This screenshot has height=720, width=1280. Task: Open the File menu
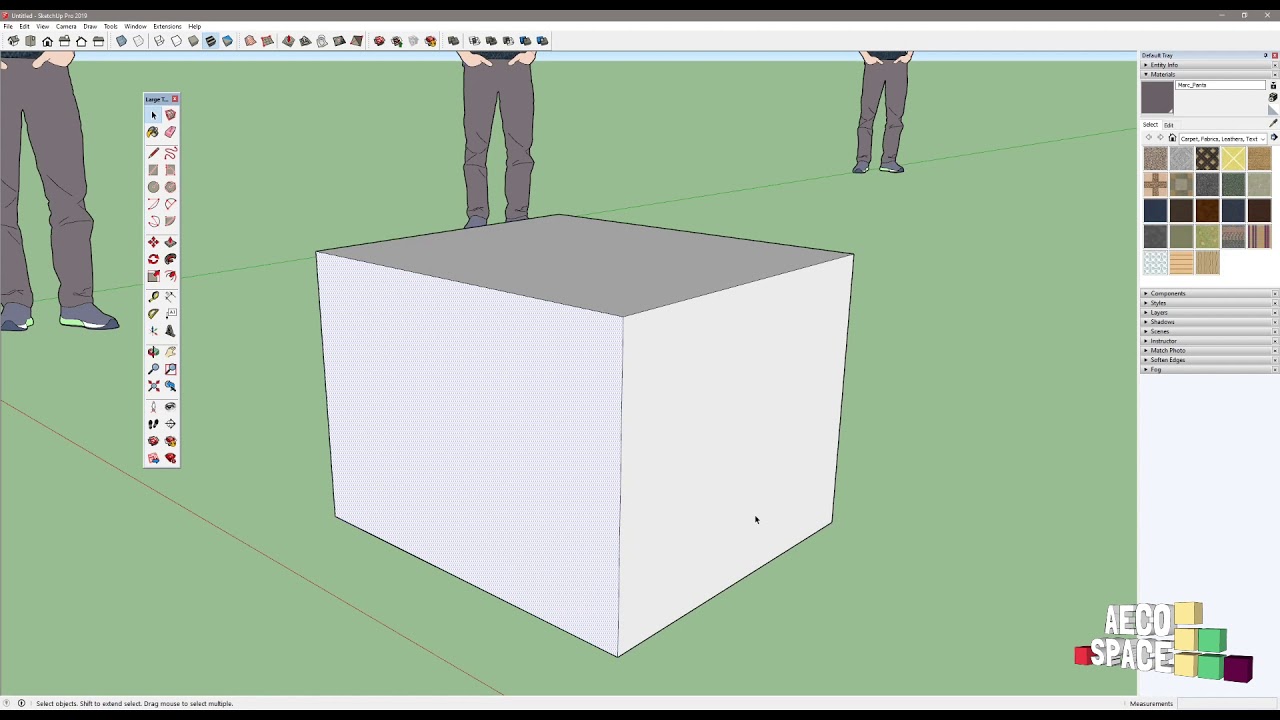point(8,26)
